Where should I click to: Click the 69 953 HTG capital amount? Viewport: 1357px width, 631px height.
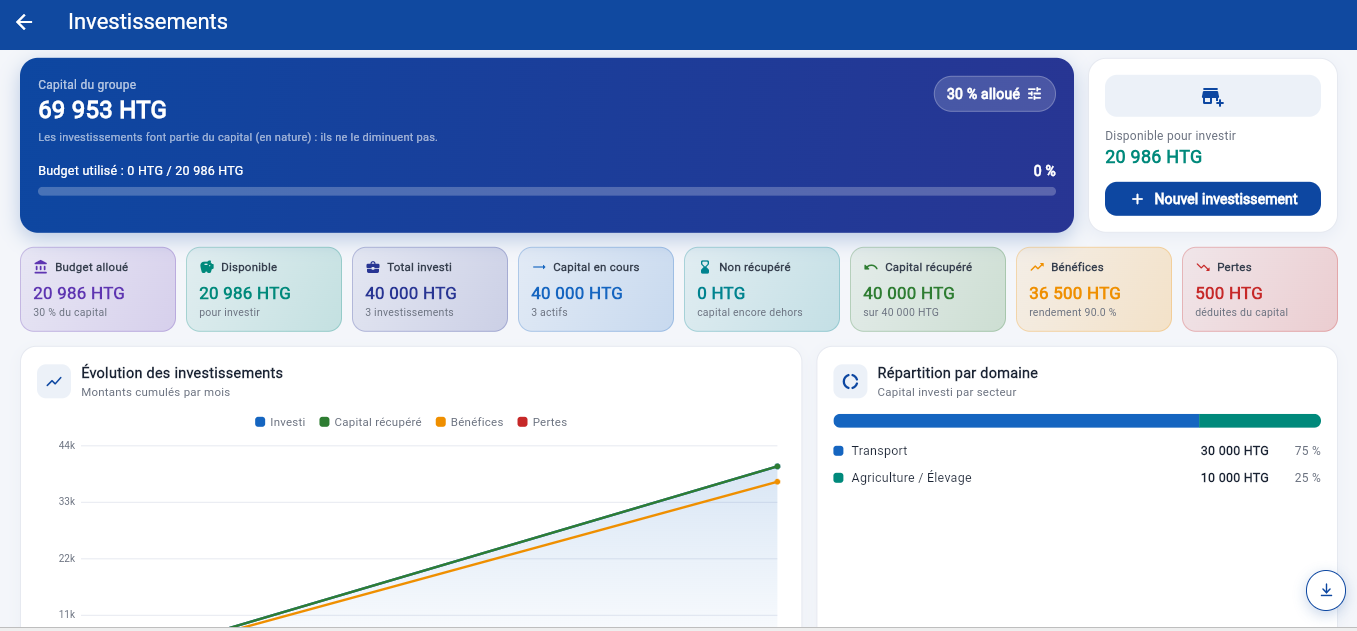[103, 110]
